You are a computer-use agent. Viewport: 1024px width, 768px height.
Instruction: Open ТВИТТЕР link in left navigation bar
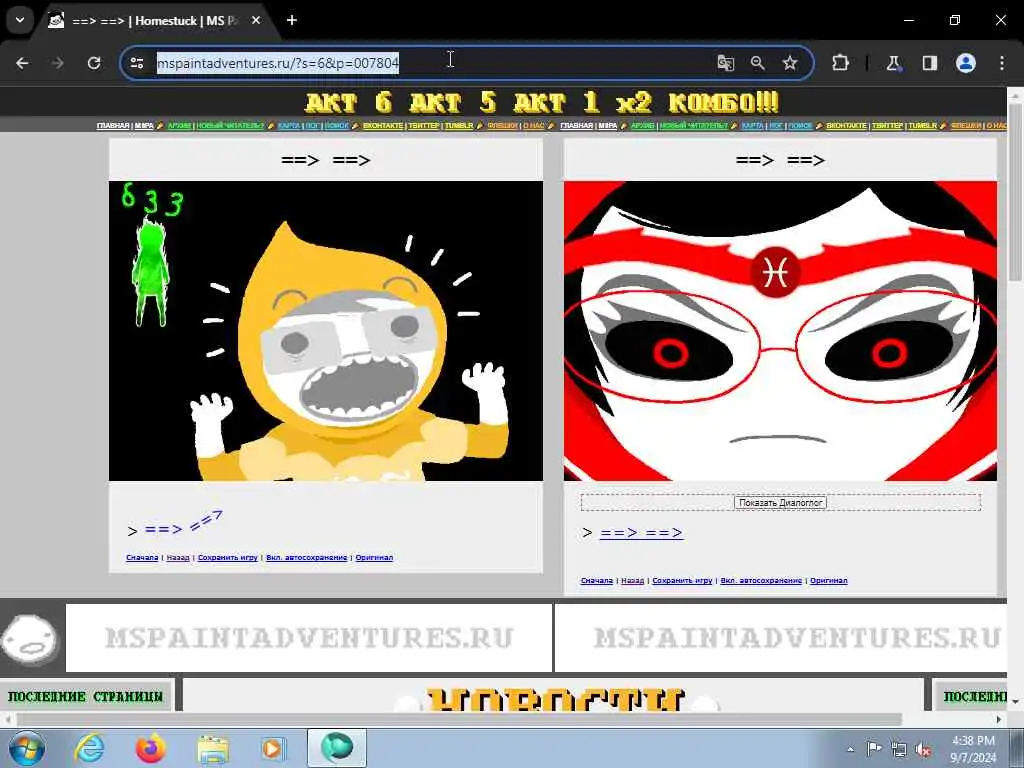[424, 125]
